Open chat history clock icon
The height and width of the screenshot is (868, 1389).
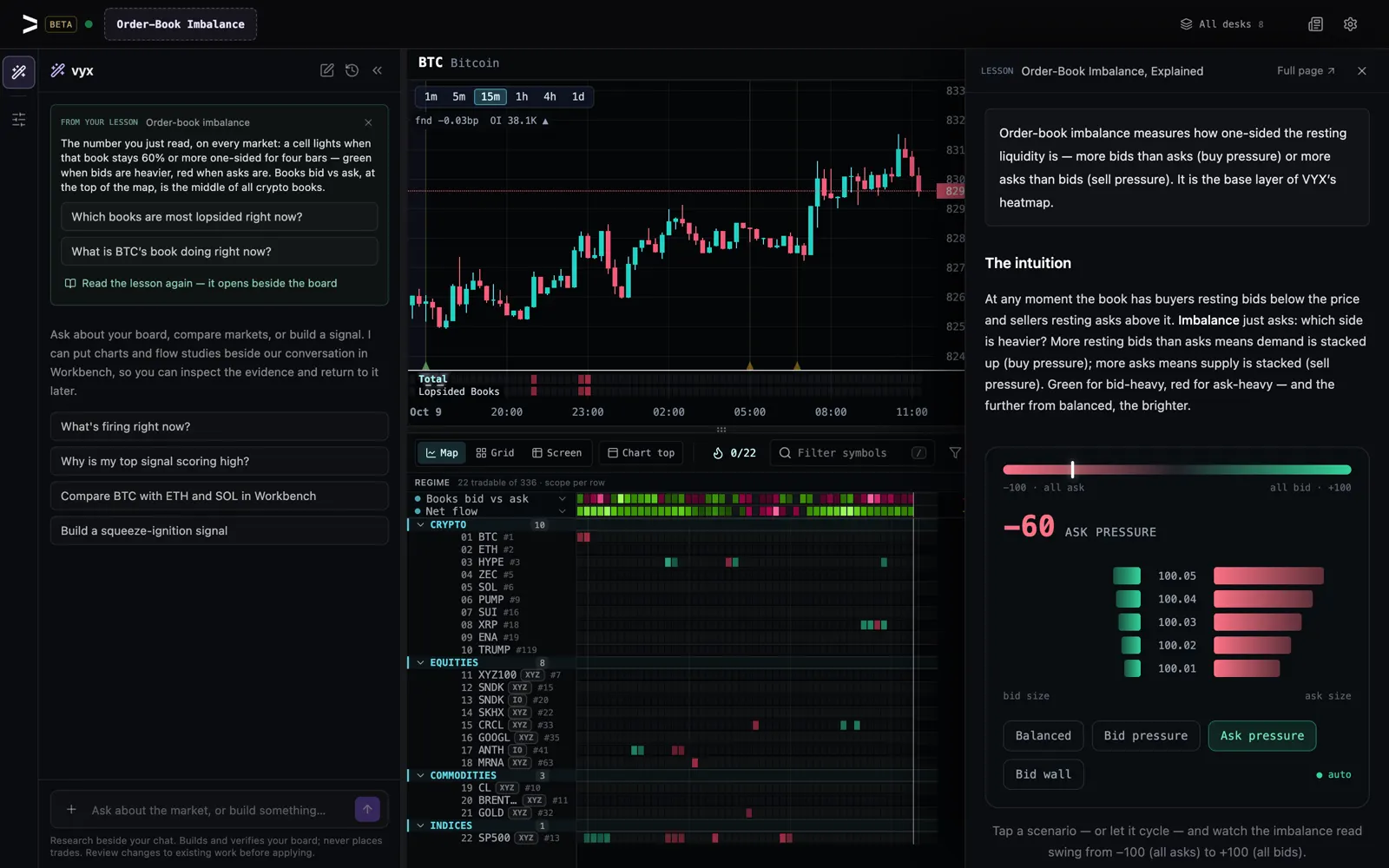[x=352, y=70]
